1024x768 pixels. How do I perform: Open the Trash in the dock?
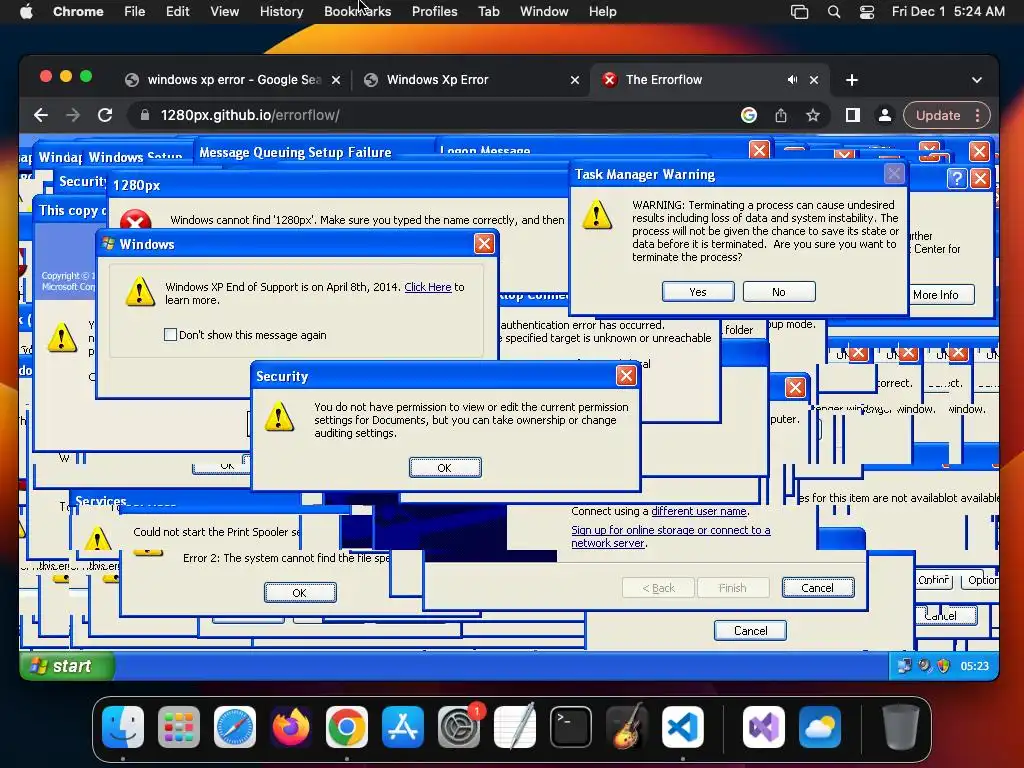901,727
